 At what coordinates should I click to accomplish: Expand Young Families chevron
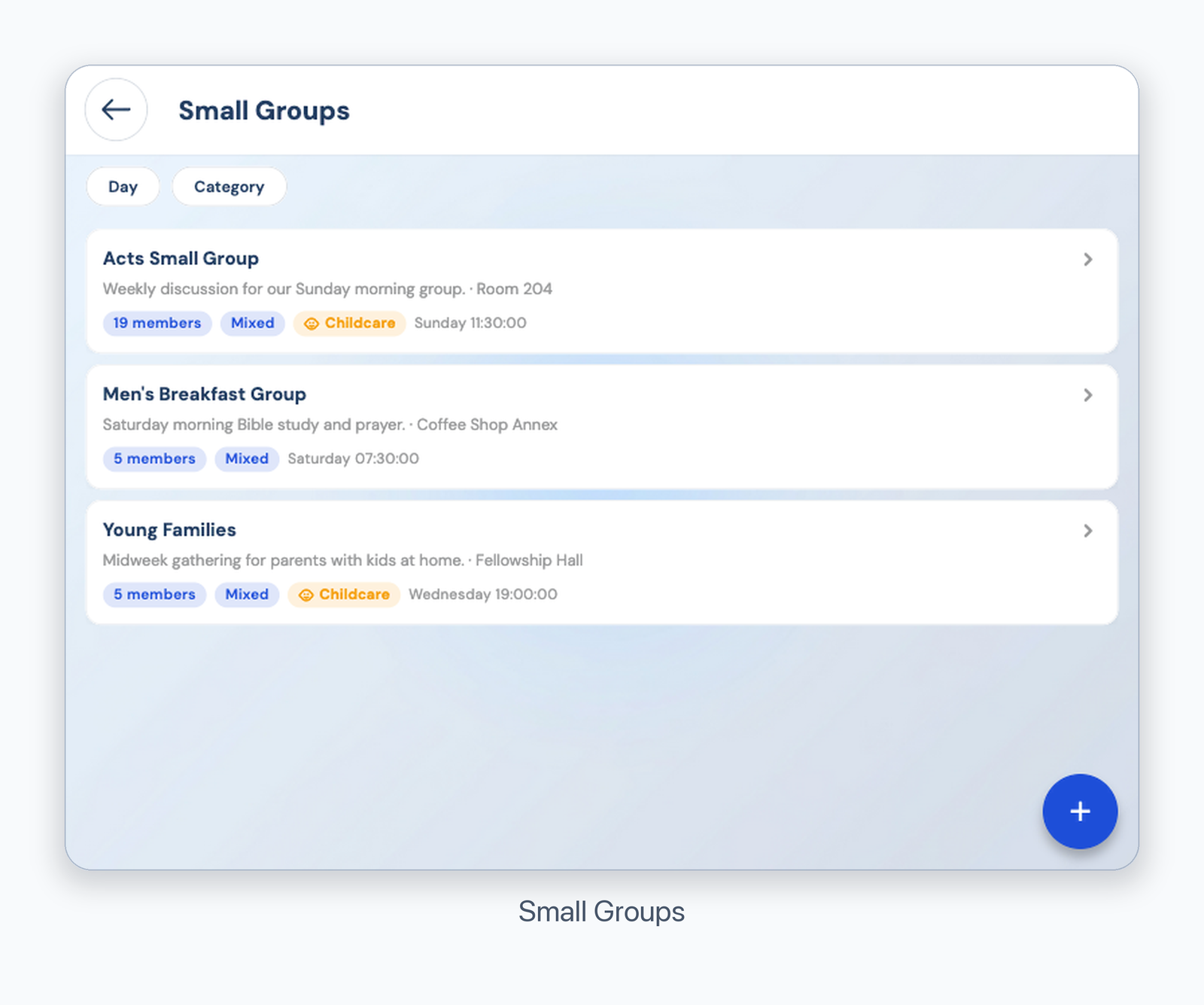1087,531
